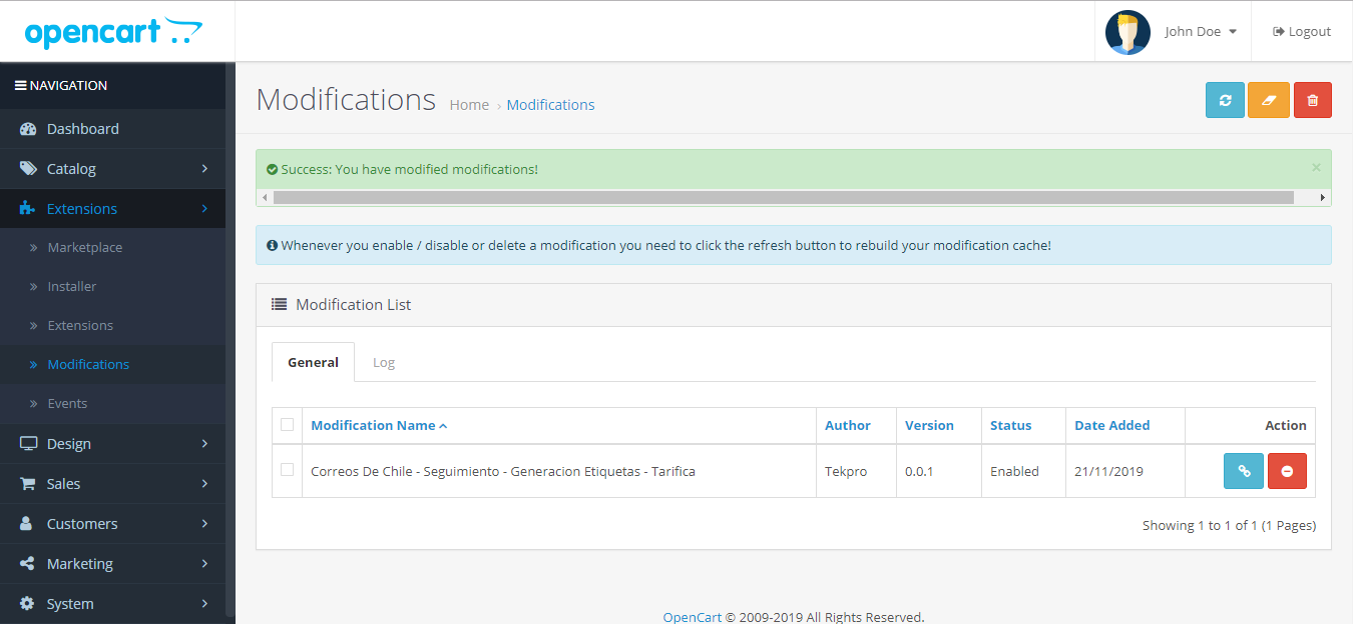Image resolution: width=1353 pixels, height=624 pixels.
Task: Click the horizontal scrollbar in success alert
Action: [782, 198]
